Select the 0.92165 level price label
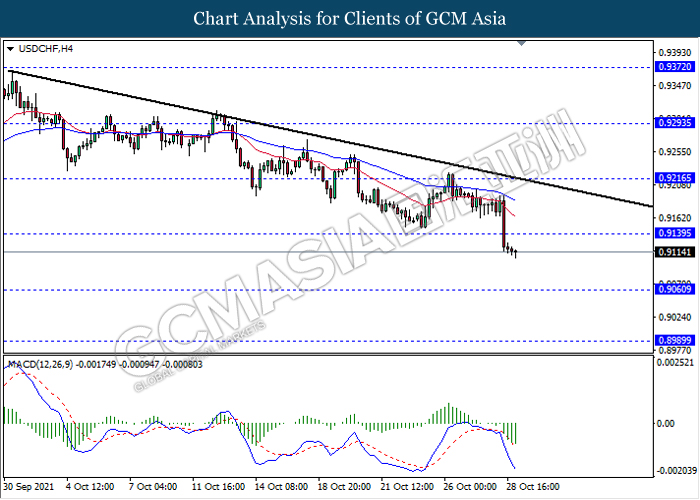This screenshot has width=700, height=500. coord(675,178)
